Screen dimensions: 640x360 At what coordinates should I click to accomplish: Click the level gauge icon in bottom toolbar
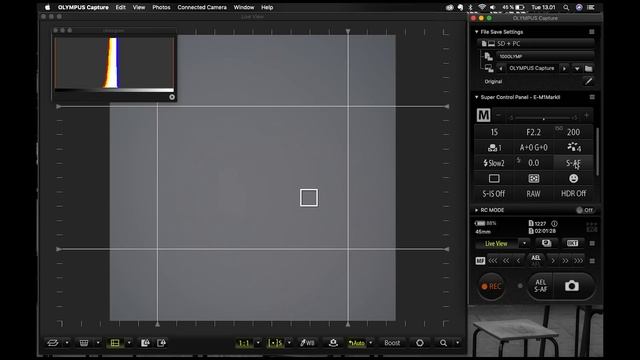84,343
